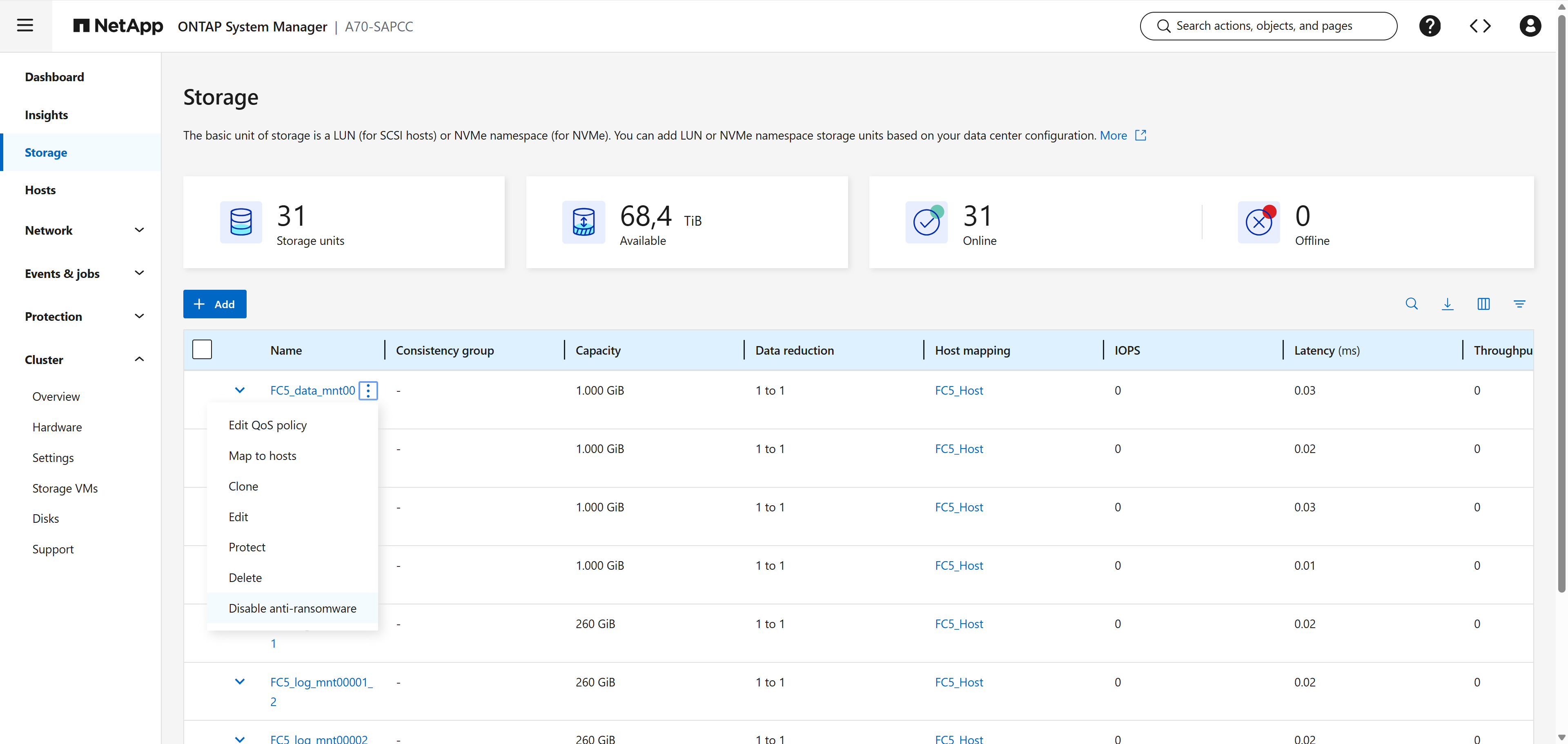Open the hamburger navigation menu
The image size is (1568, 744).
26,26
